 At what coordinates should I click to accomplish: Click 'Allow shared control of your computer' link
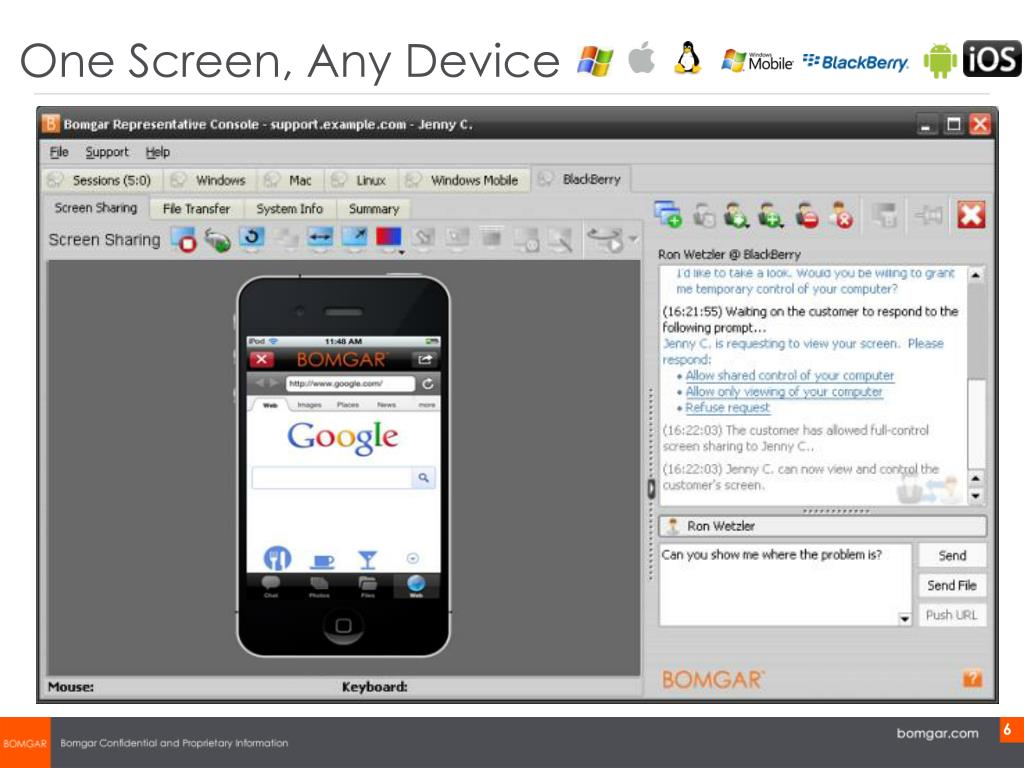pos(789,376)
